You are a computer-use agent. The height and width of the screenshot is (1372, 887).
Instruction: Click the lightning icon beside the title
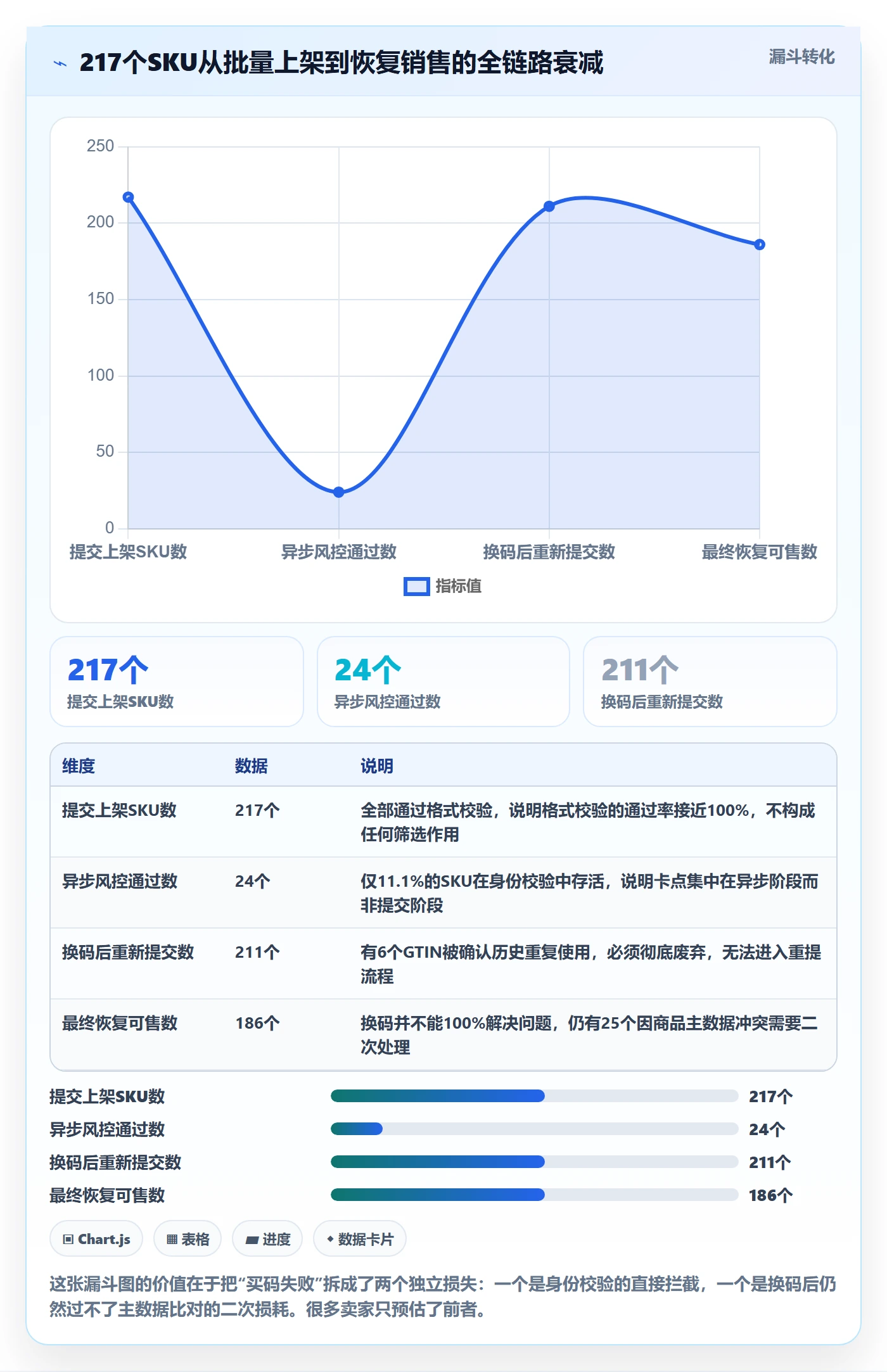(60, 63)
